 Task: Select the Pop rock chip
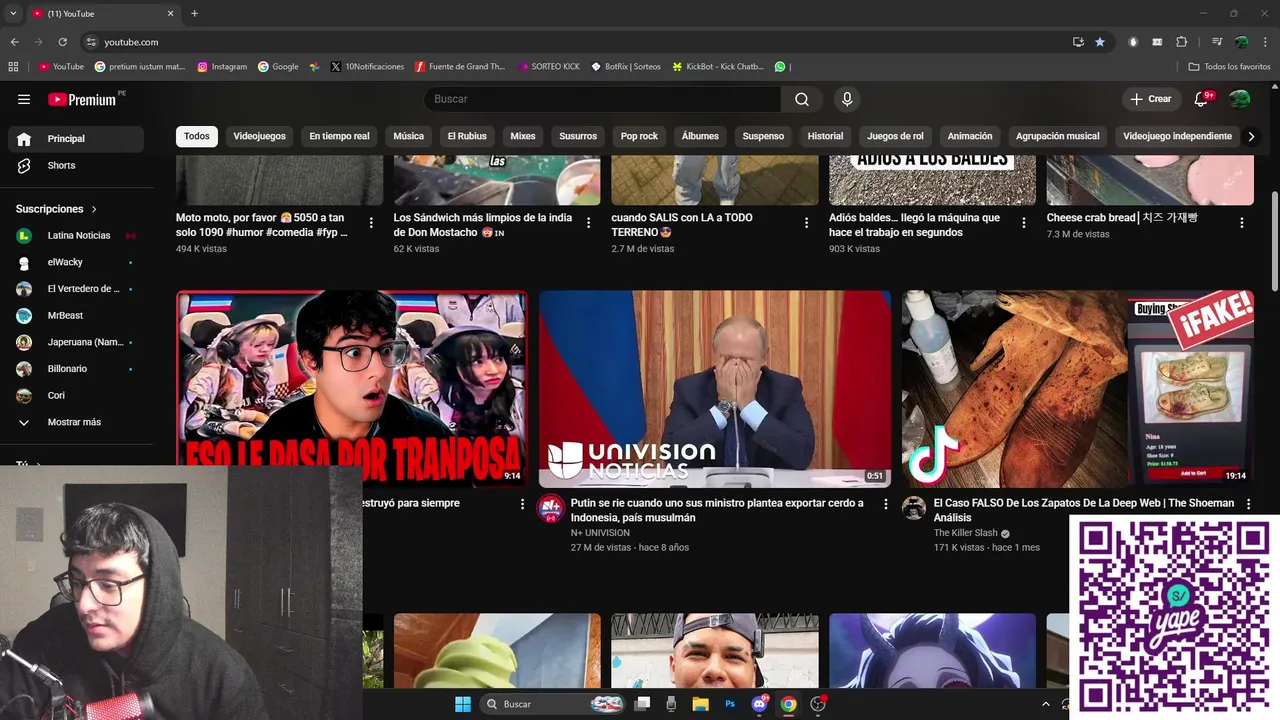(639, 136)
